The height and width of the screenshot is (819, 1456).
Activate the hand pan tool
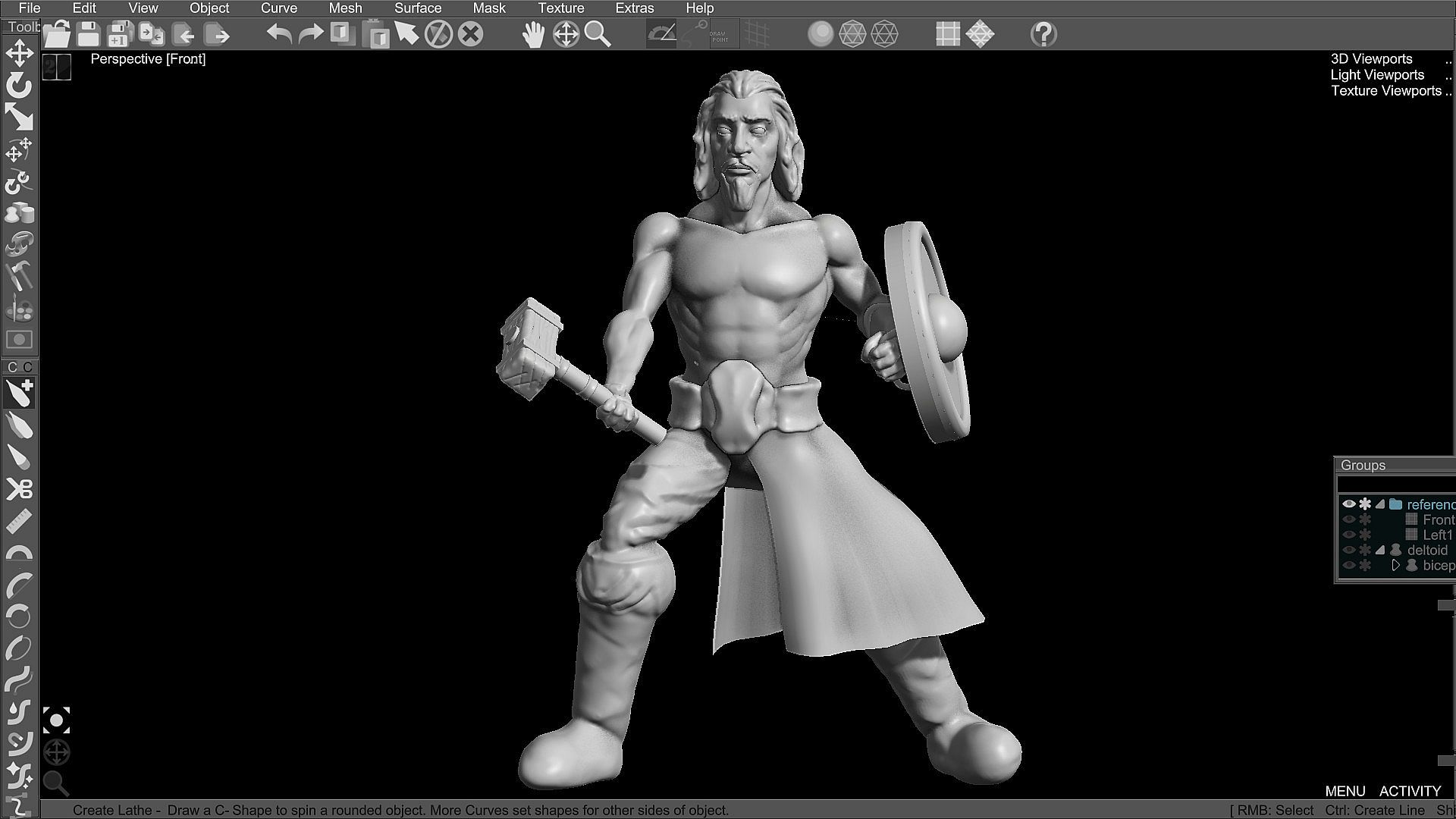click(534, 34)
